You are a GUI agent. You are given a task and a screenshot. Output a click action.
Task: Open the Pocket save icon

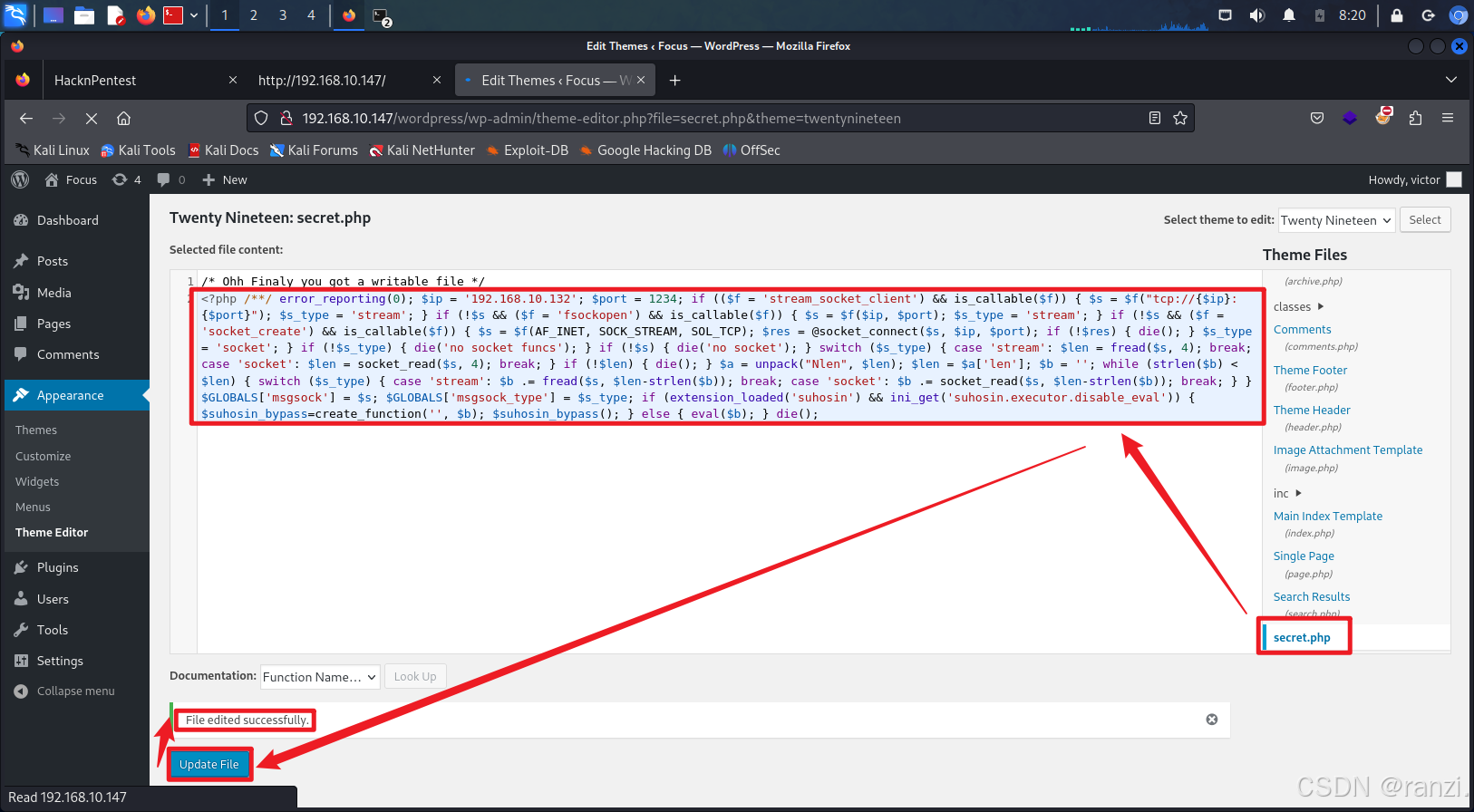pos(1317,119)
